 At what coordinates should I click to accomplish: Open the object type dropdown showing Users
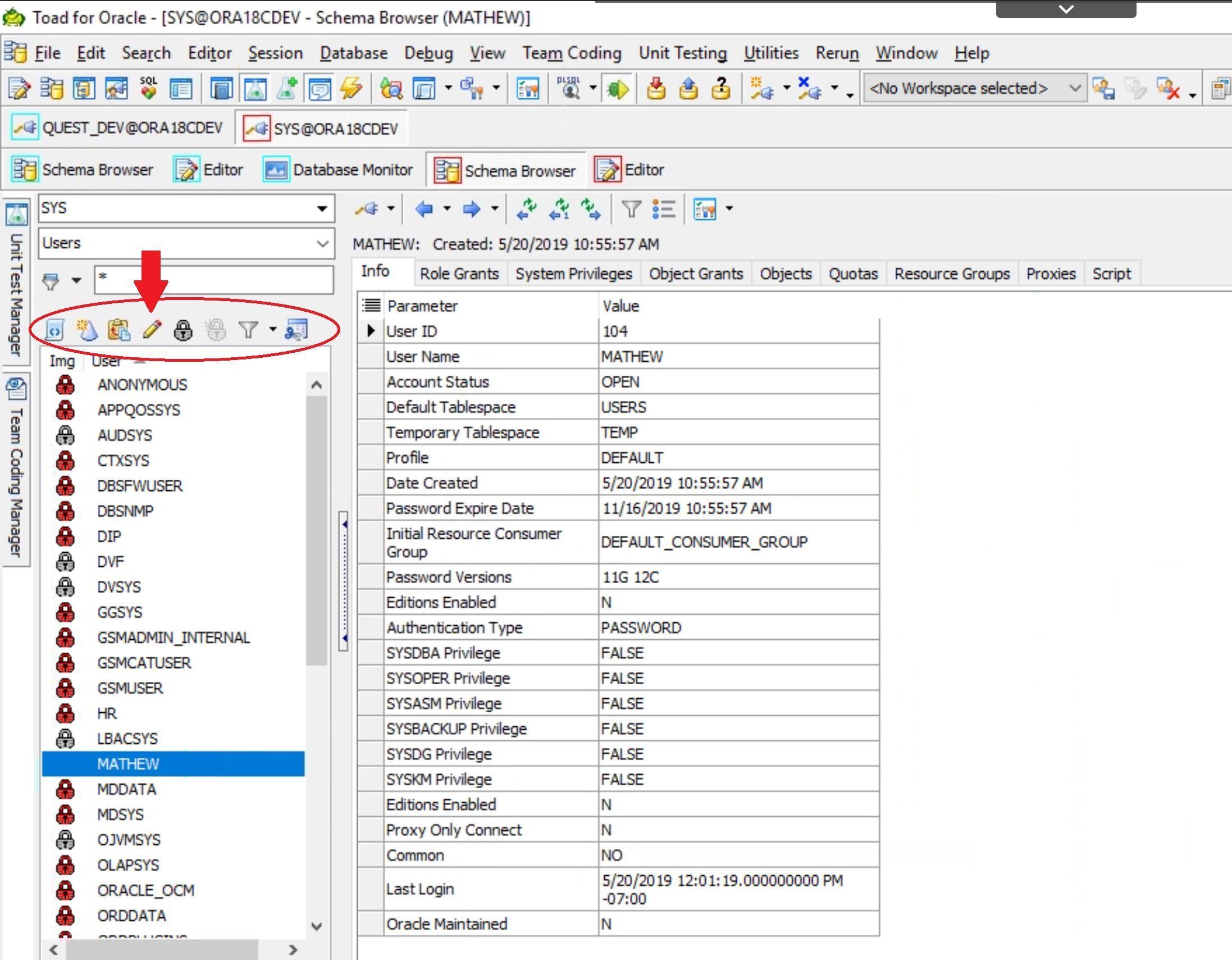point(323,244)
